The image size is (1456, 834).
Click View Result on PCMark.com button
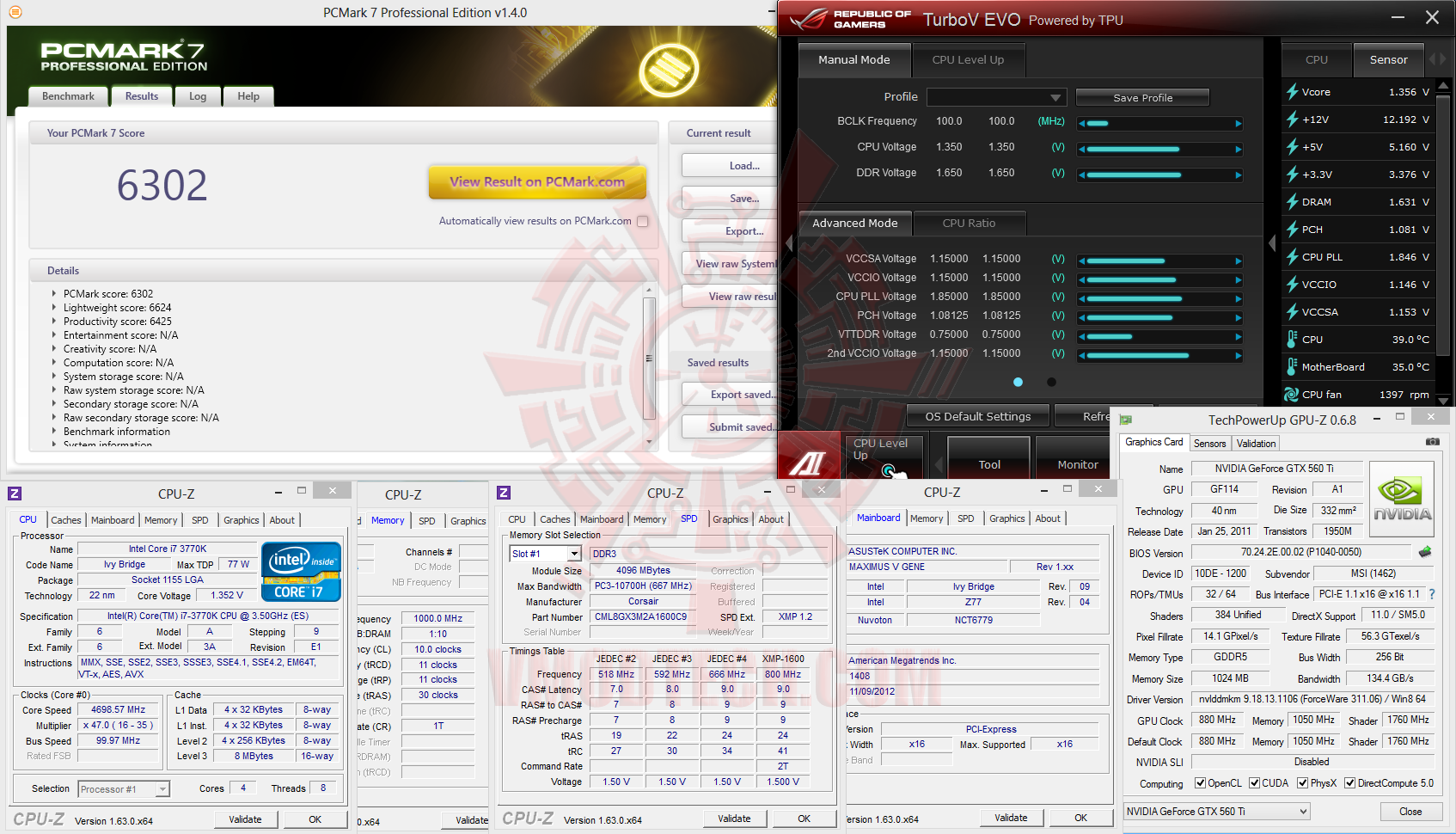click(x=537, y=182)
